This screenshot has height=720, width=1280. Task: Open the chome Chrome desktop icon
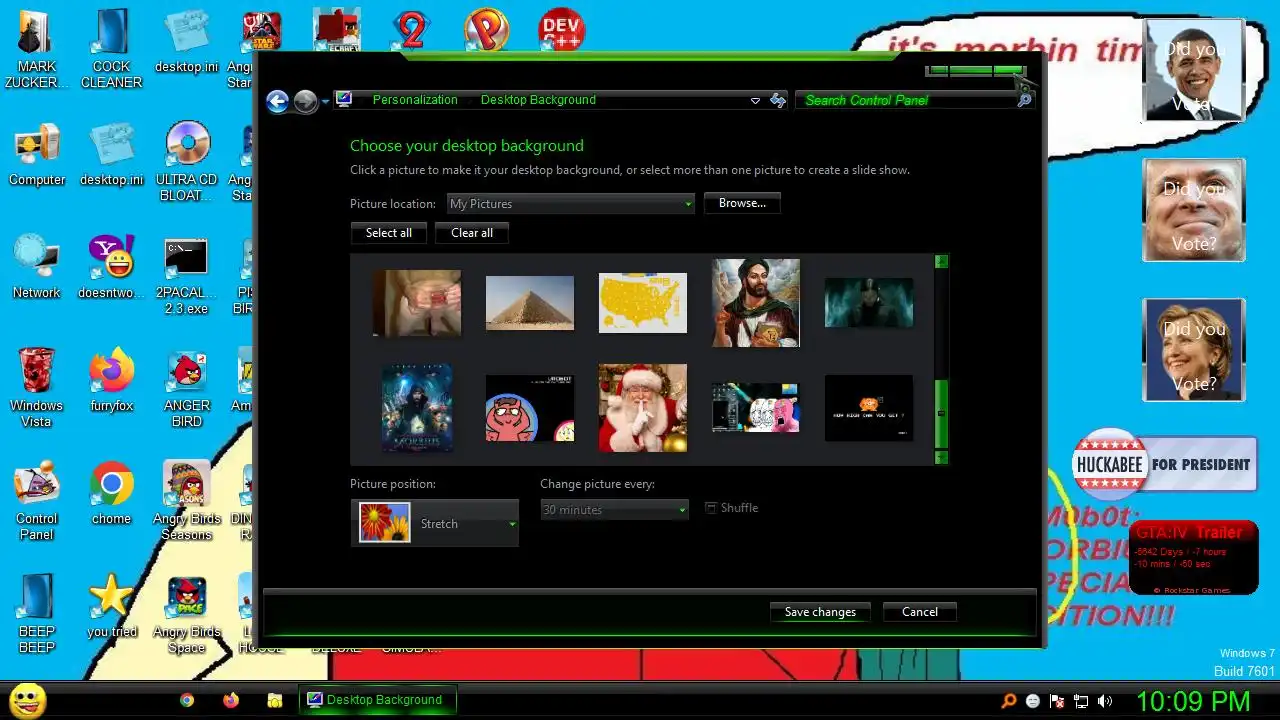point(111,493)
